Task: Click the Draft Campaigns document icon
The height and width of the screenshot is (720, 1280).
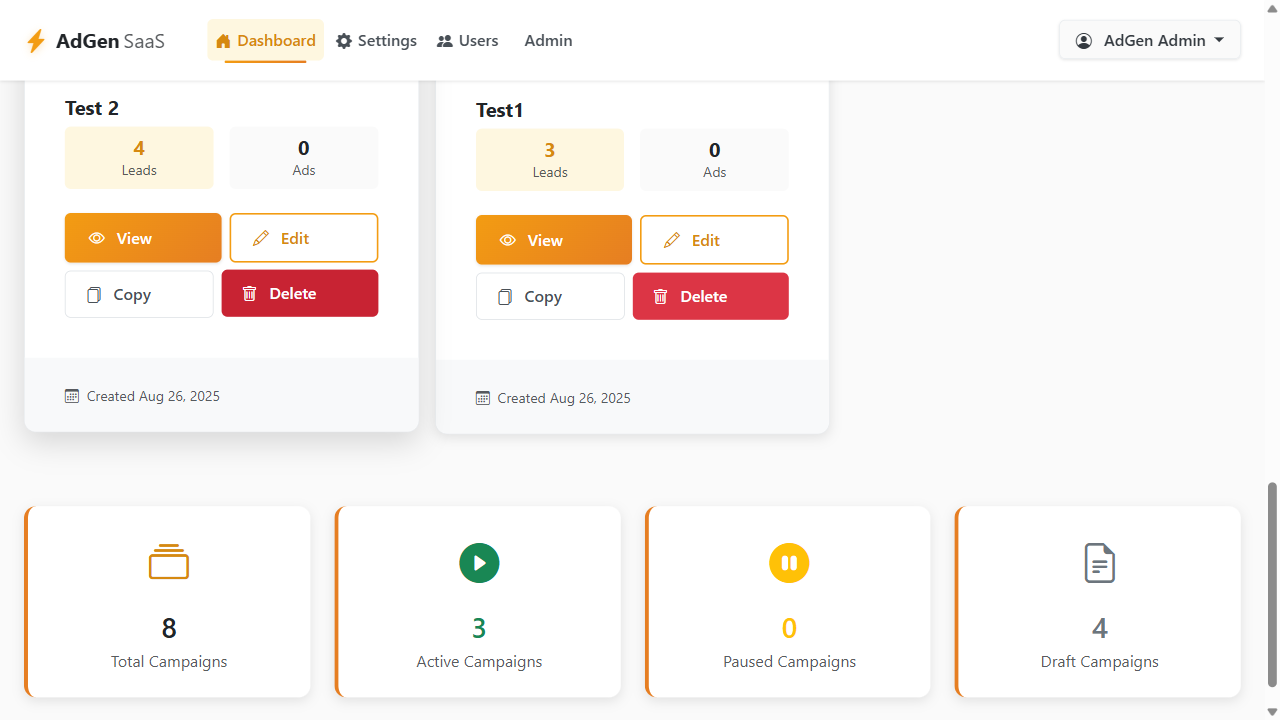Action: point(1100,563)
